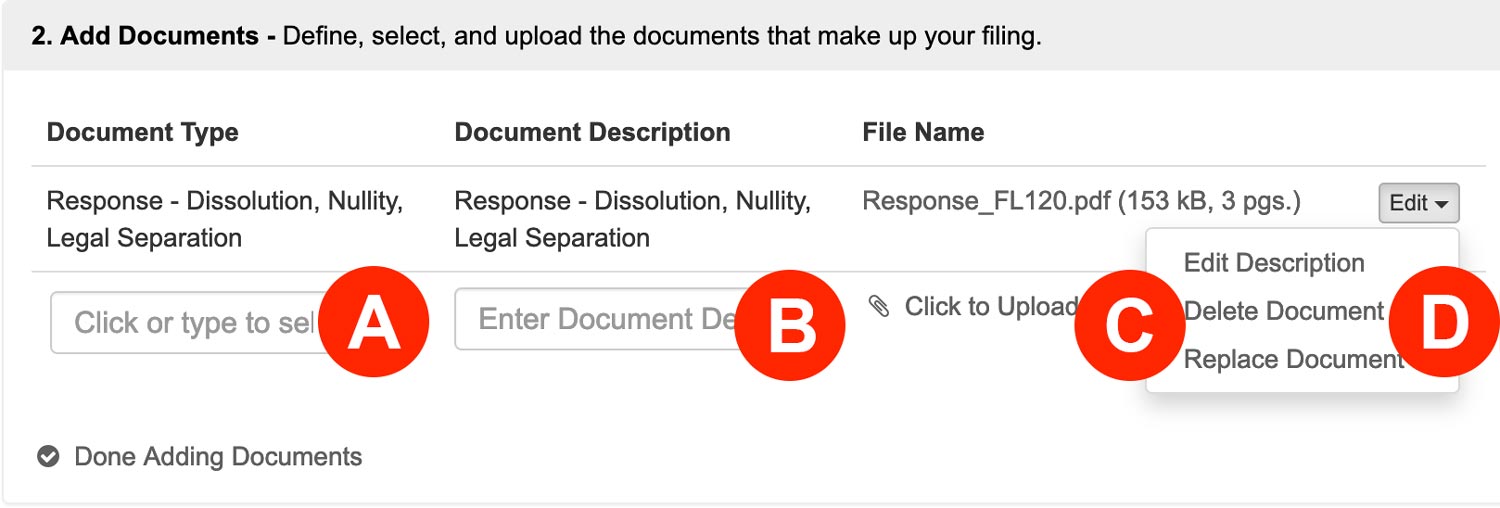Click the Document Description column header
This screenshot has height=508, width=1500.
[x=592, y=132]
